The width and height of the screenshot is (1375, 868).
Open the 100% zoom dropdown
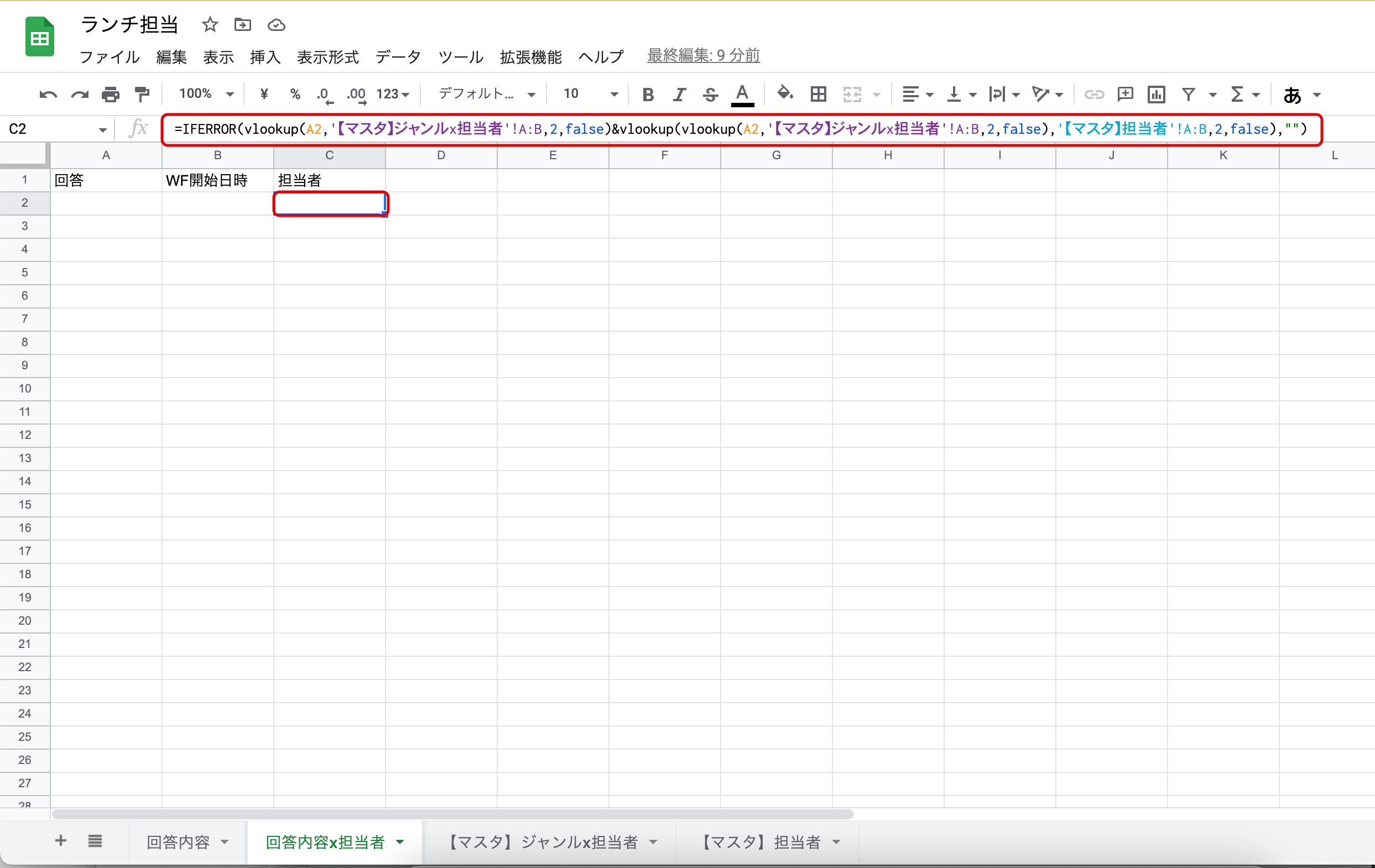click(206, 94)
